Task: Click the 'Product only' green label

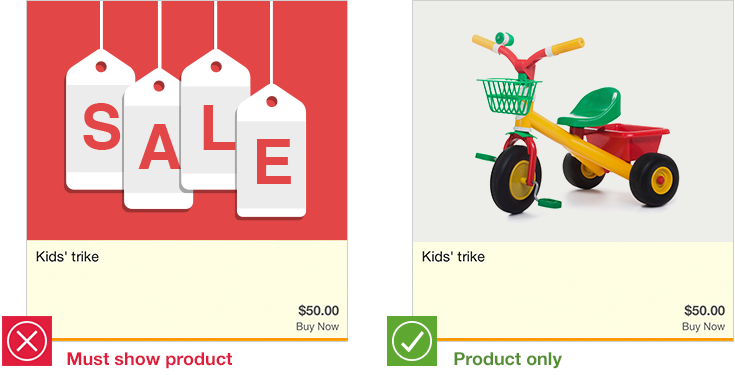Action: tap(508, 359)
